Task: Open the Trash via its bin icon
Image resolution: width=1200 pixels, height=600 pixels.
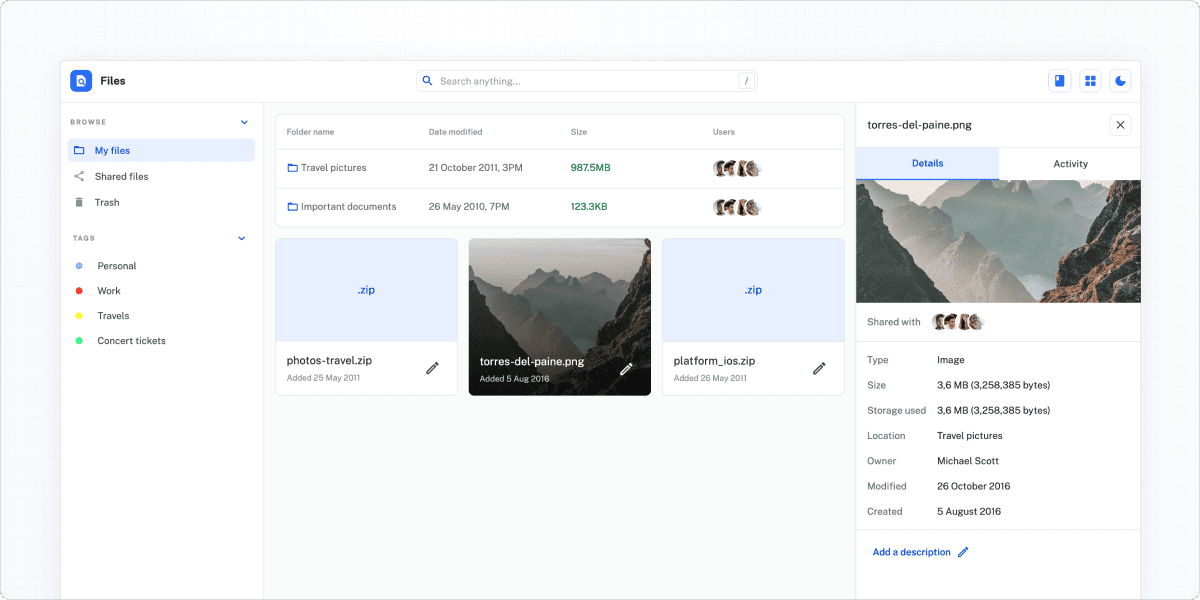Action: [x=79, y=202]
